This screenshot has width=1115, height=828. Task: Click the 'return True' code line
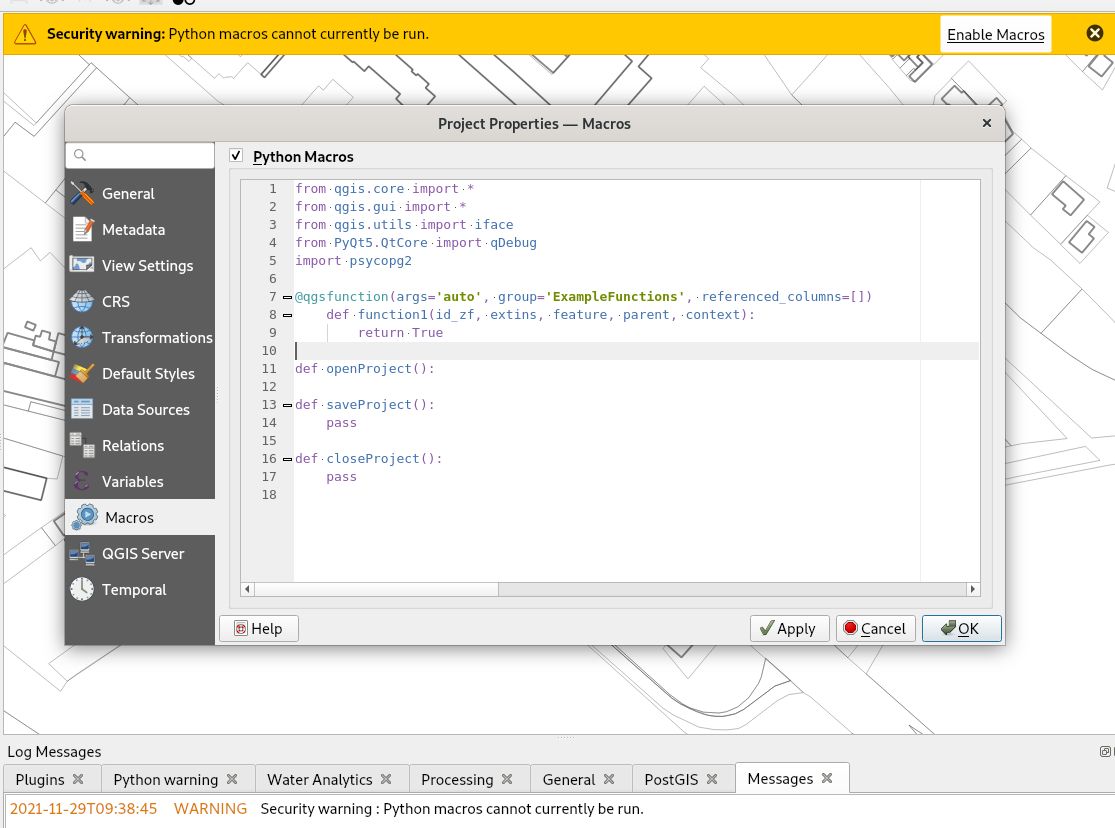[400, 332]
